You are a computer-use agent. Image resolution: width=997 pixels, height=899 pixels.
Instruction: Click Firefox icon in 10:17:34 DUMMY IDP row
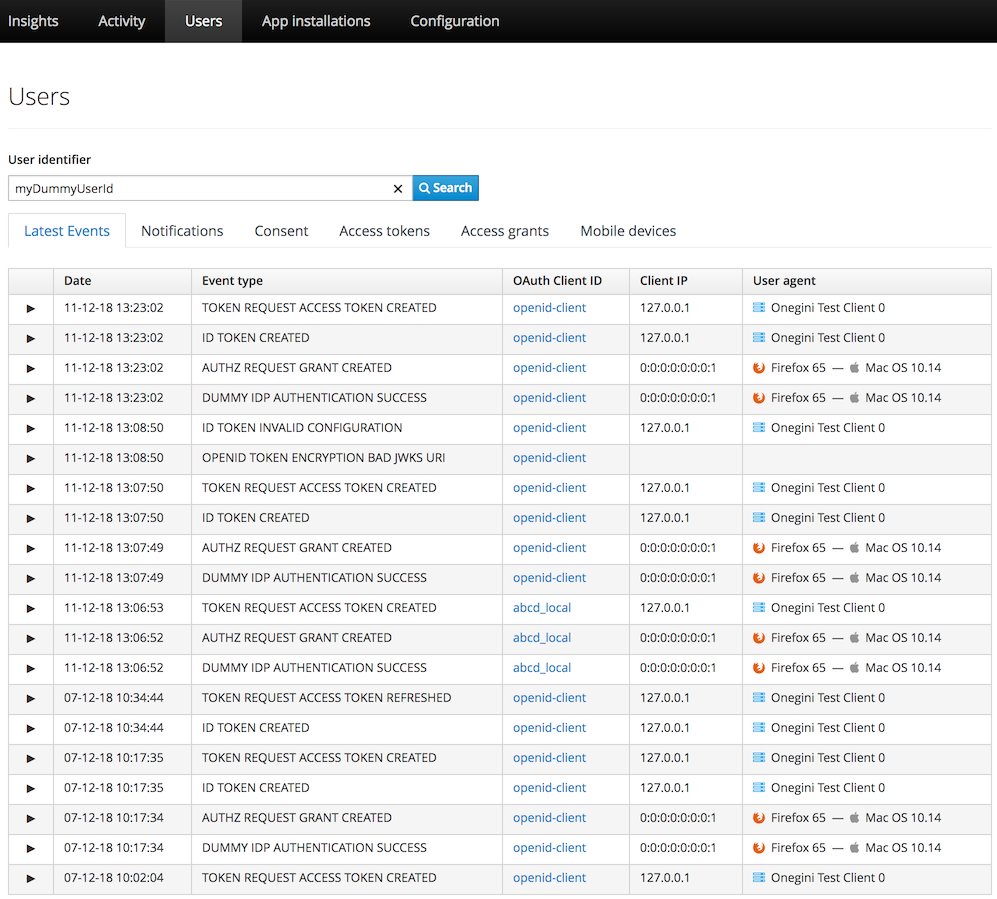pyautogui.click(x=759, y=848)
